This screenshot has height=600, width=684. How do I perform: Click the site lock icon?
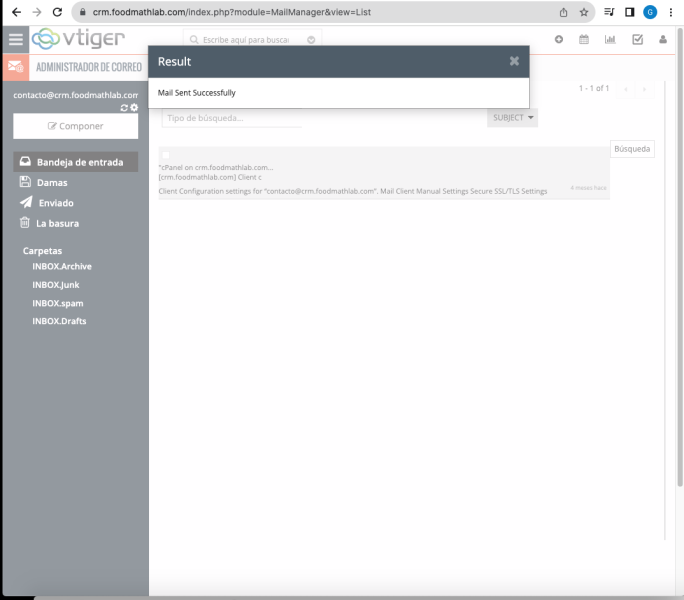pos(82,12)
